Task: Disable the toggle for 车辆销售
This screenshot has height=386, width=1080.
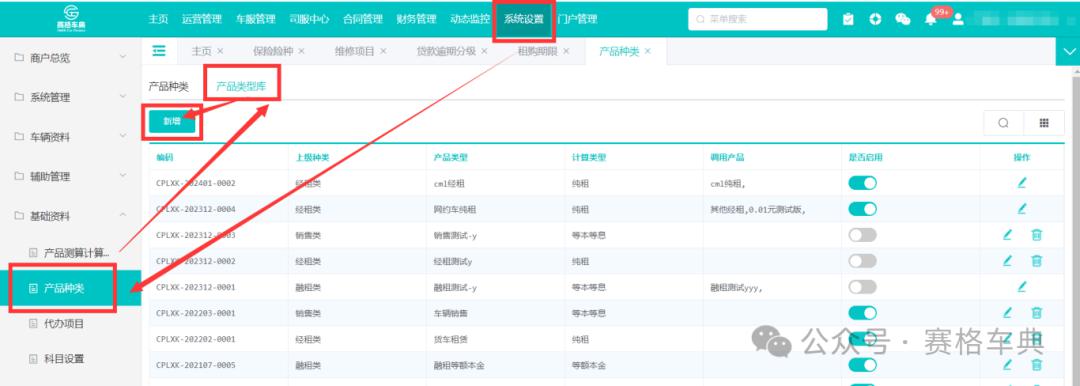Action: coord(862,313)
